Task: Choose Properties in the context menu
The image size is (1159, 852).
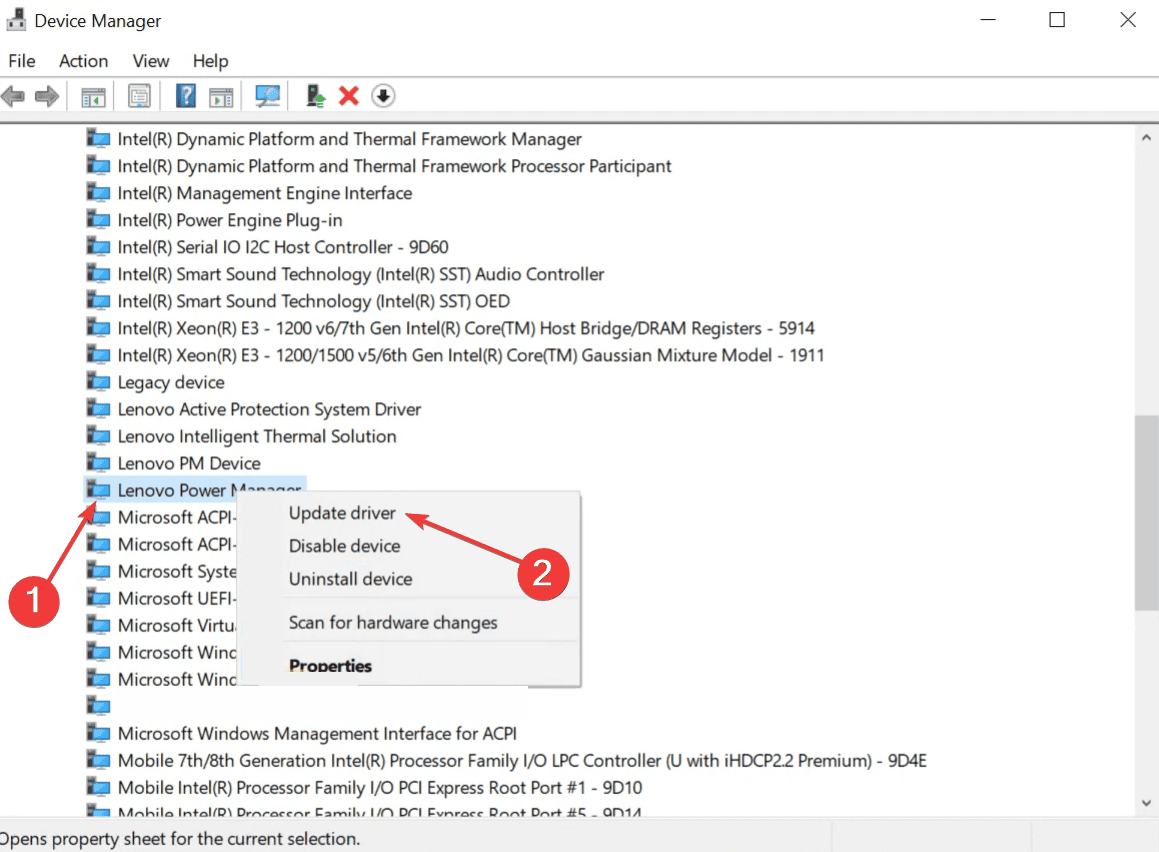Action: point(330,666)
